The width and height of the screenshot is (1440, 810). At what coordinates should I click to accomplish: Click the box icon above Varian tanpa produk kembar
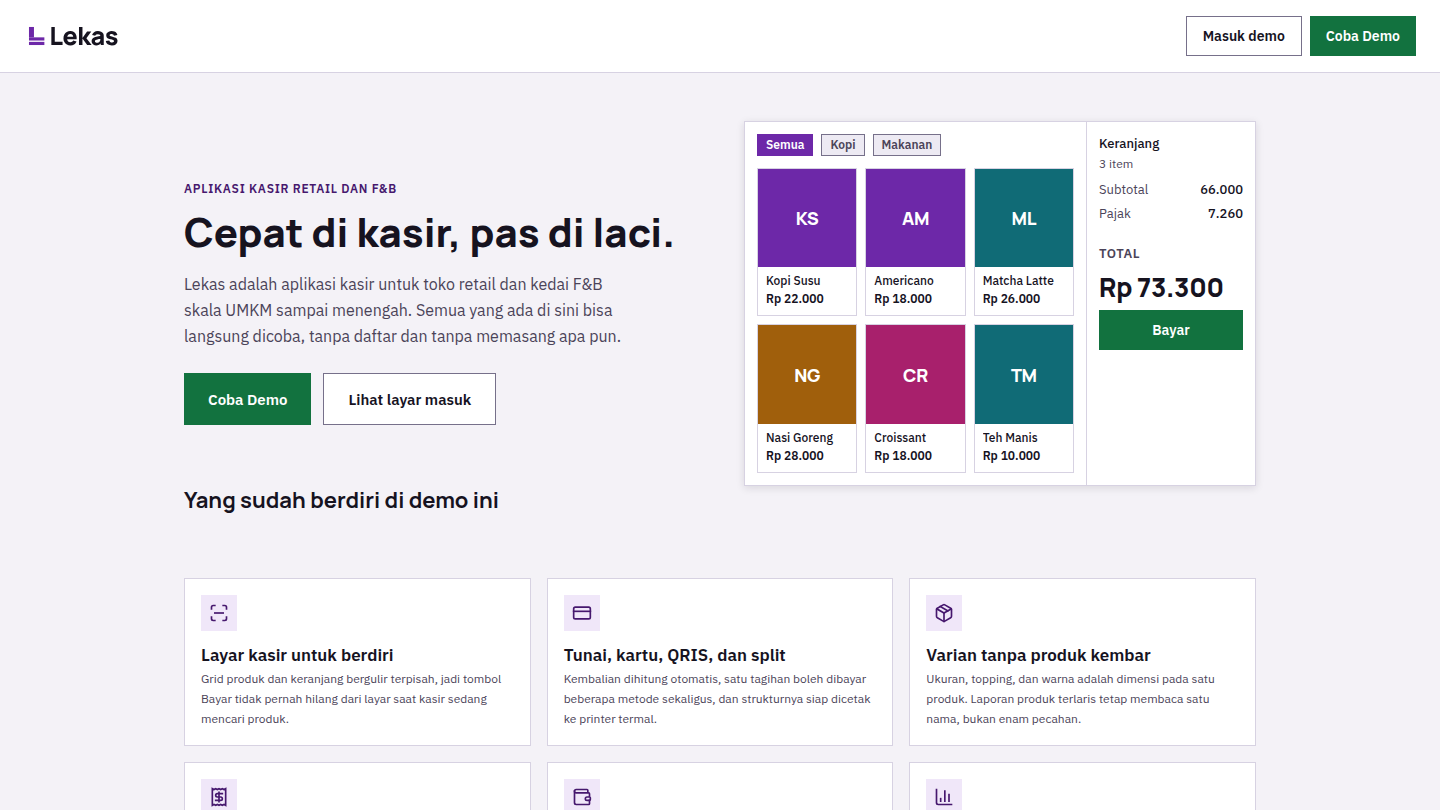(x=944, y=613)
